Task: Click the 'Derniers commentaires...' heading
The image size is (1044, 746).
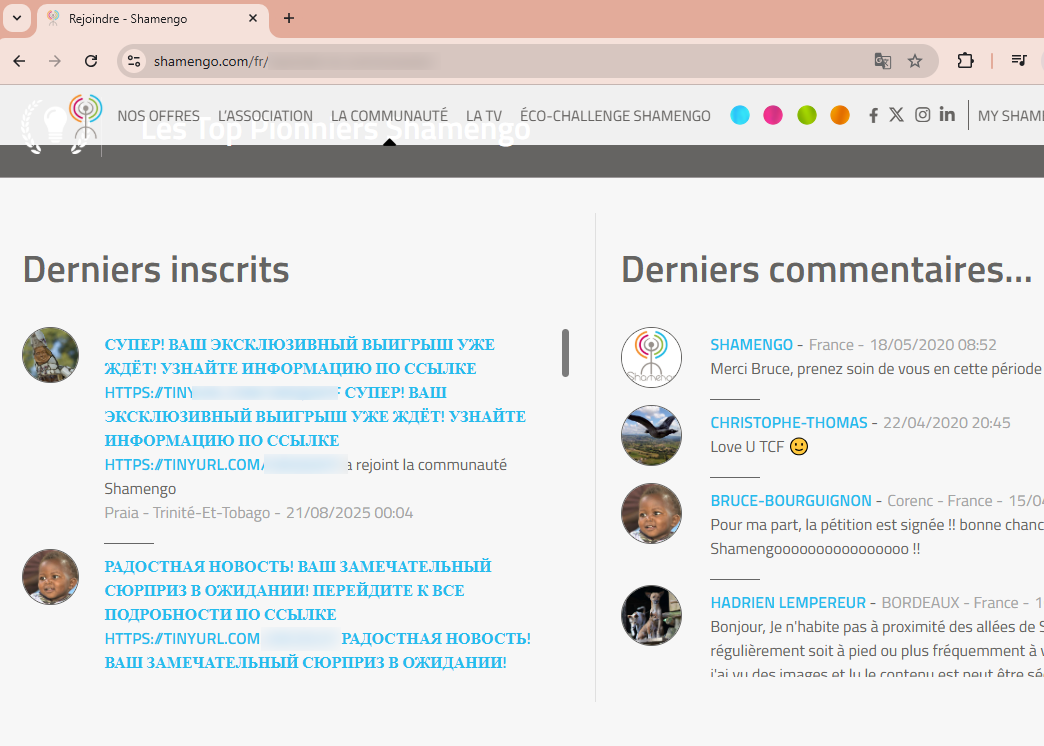Action: (x=827, y=270)
